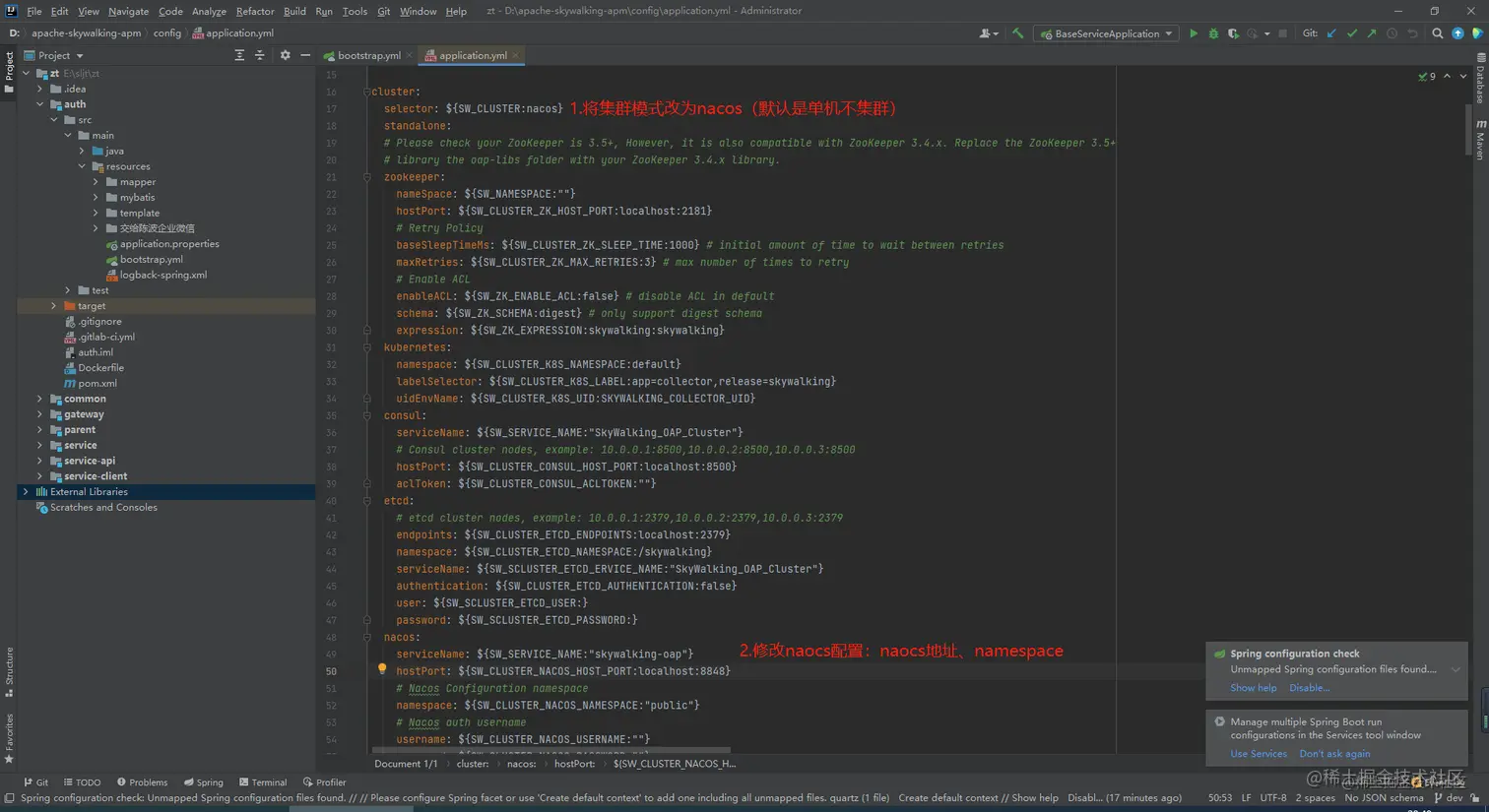Open Dockerfile in project tree

tap(100, 368)
